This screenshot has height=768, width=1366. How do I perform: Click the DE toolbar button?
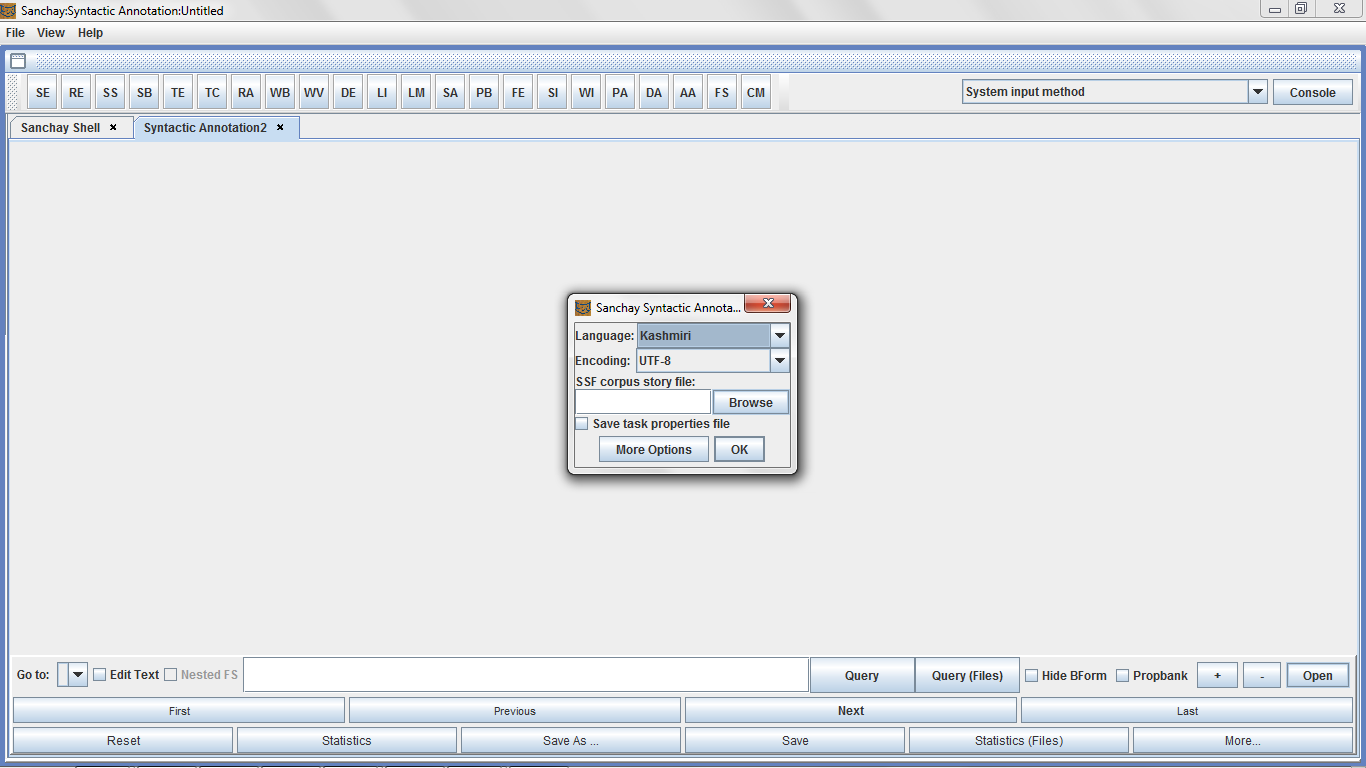click(349, 92)
